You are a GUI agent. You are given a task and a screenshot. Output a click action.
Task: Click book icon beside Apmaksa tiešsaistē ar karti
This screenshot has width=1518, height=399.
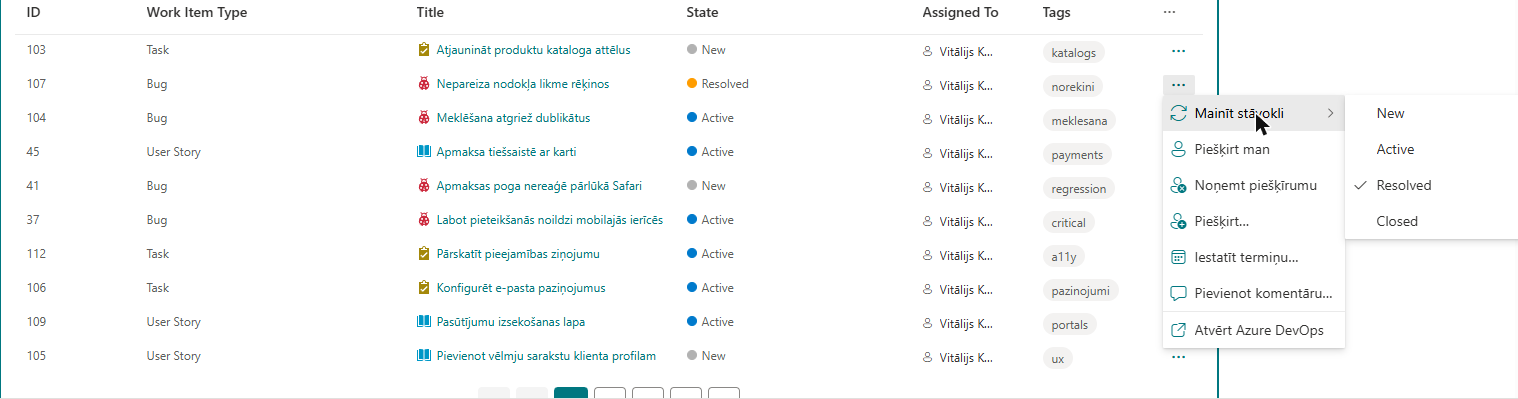(423, 152)
